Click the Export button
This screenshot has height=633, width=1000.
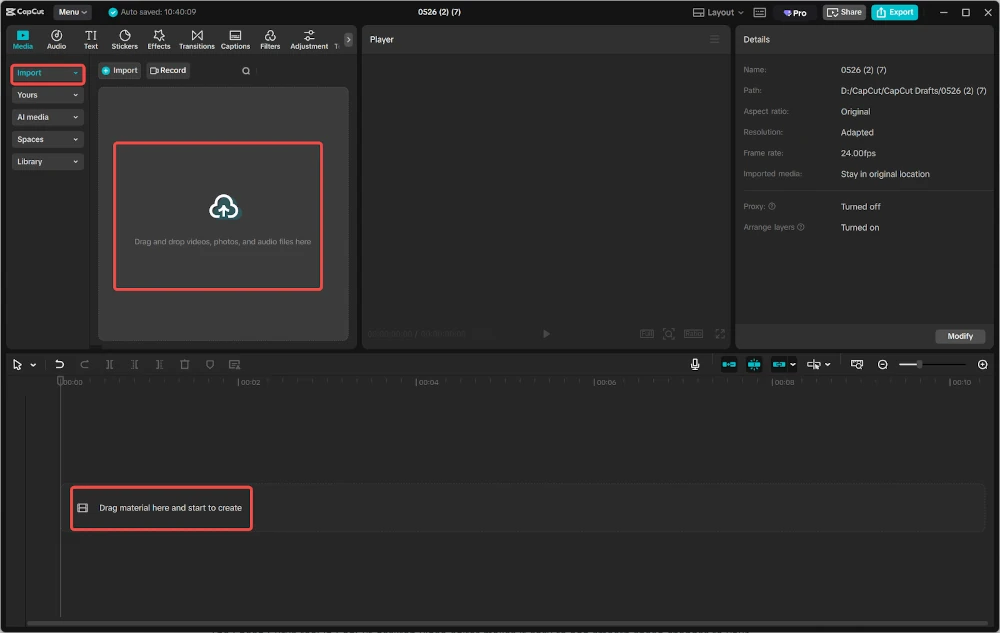point(894,12)
